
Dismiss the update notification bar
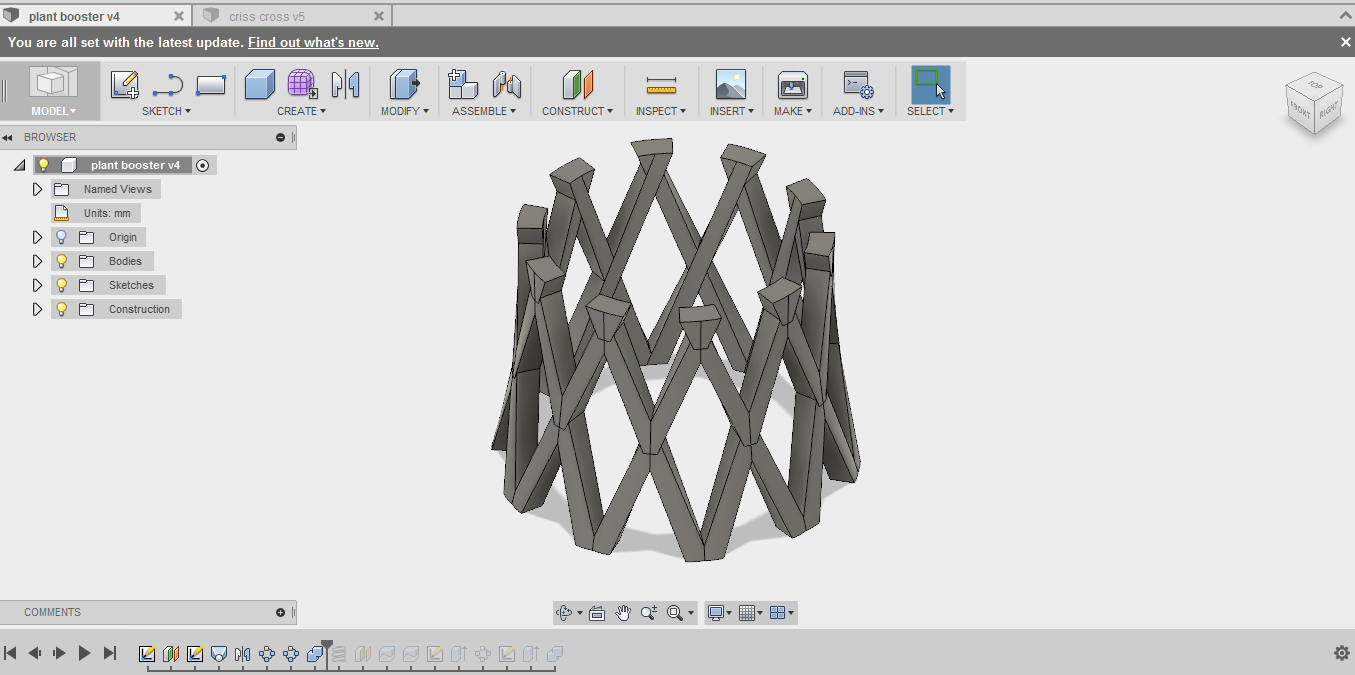pyautogui.click(x=1345, y=42)
